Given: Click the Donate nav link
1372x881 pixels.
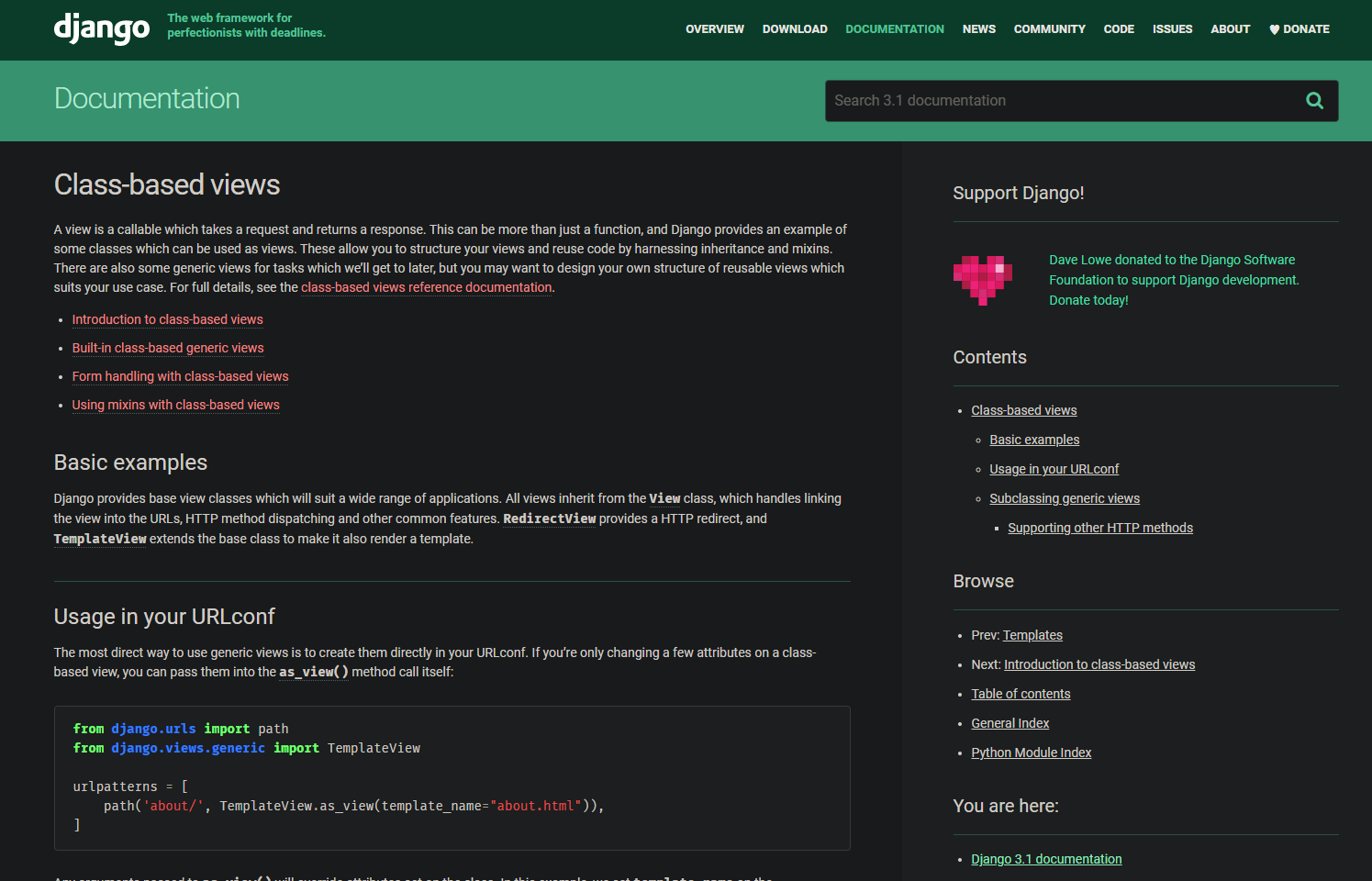Looking at the screenshot, I should pyautogui.click(x=1299, y=29).
